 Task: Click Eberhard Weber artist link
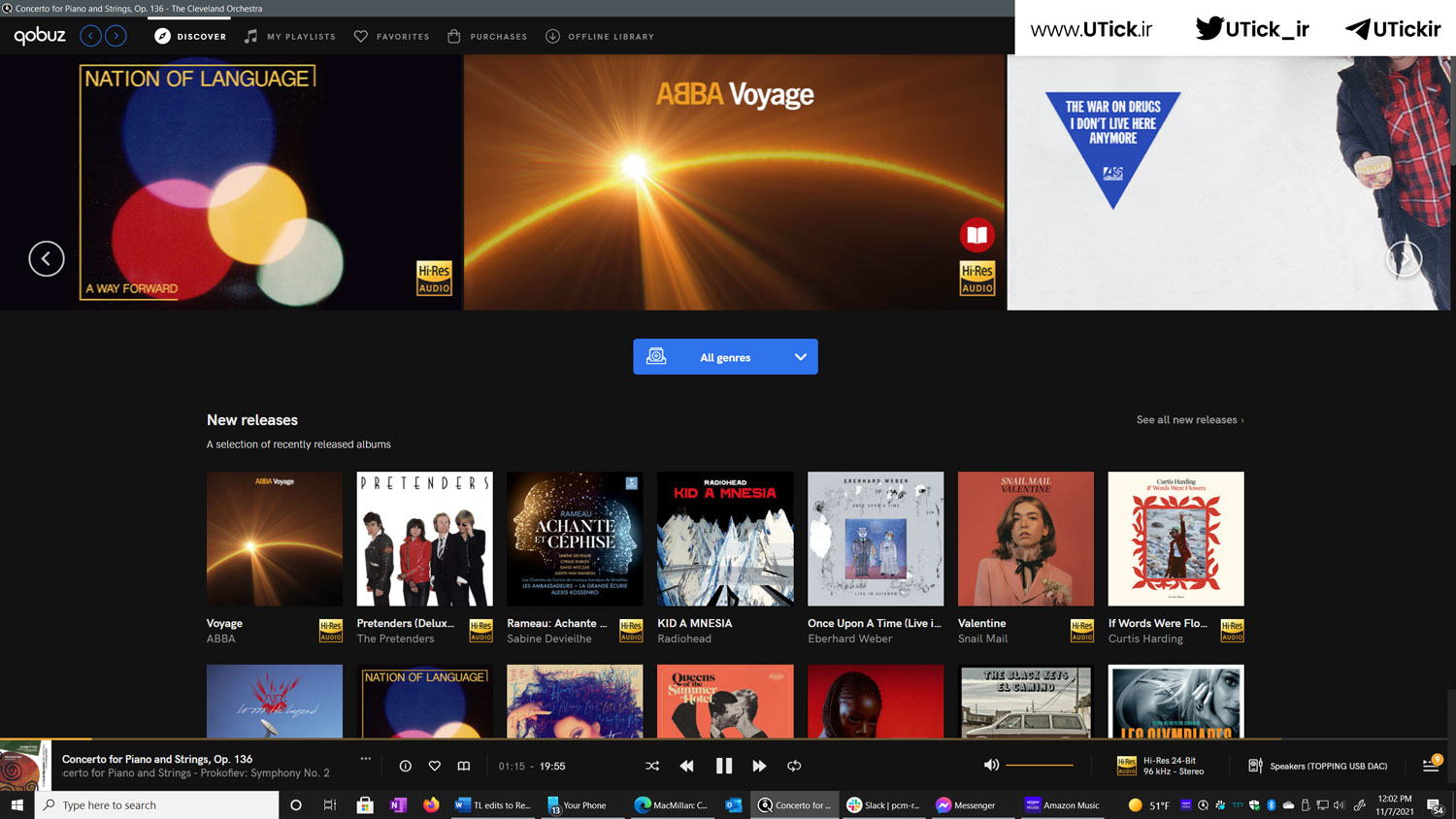click(x=849, y=639)
